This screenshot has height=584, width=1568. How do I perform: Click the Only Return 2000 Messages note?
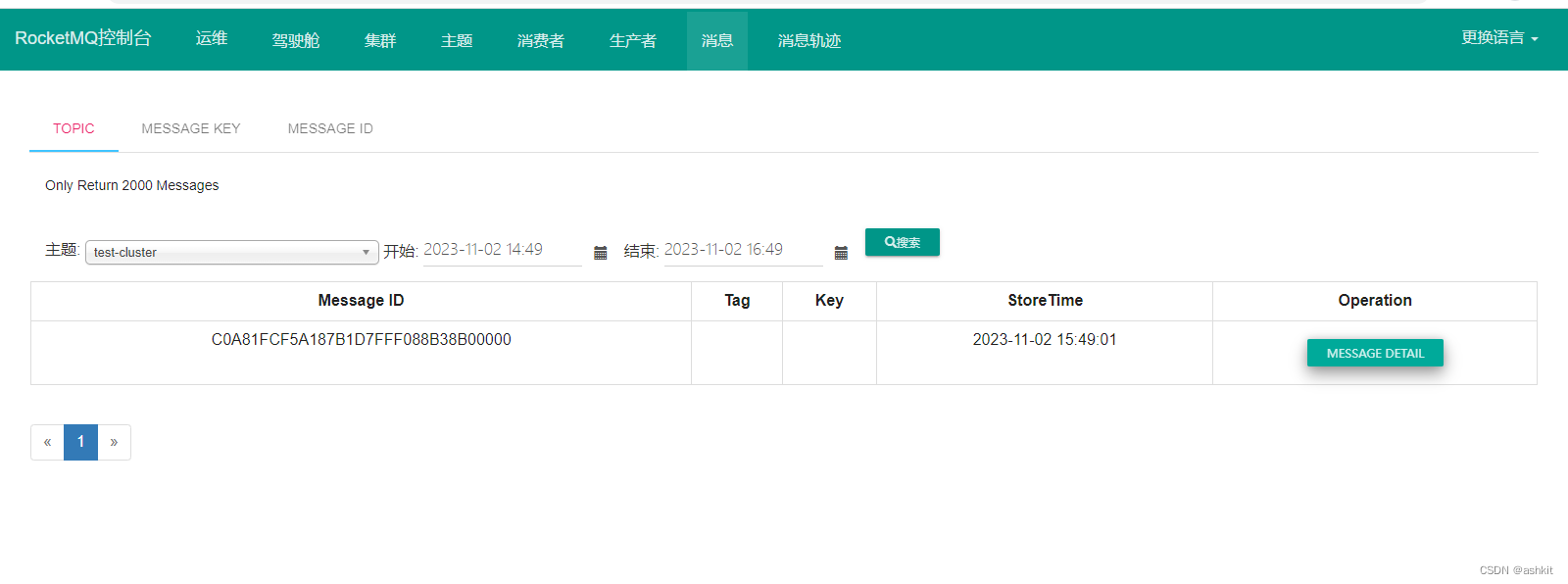pyautogui.click(x=132, y=185)
